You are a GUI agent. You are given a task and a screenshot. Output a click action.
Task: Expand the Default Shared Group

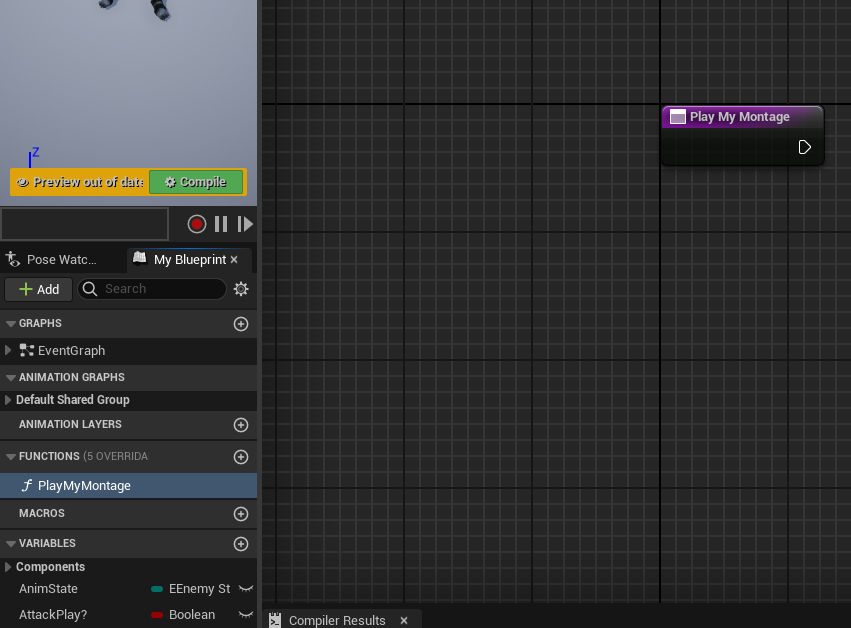[8, 400]
